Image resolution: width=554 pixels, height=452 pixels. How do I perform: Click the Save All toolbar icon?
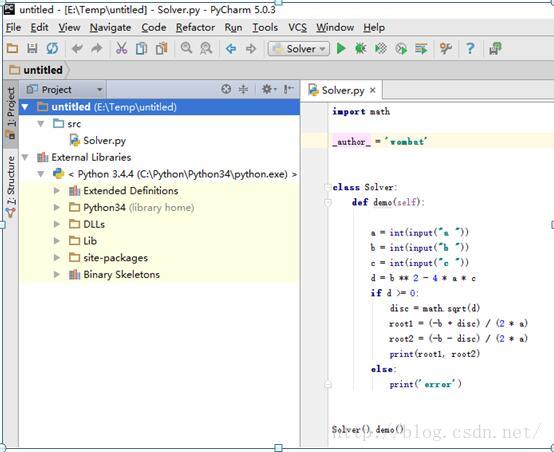[32, 48]
